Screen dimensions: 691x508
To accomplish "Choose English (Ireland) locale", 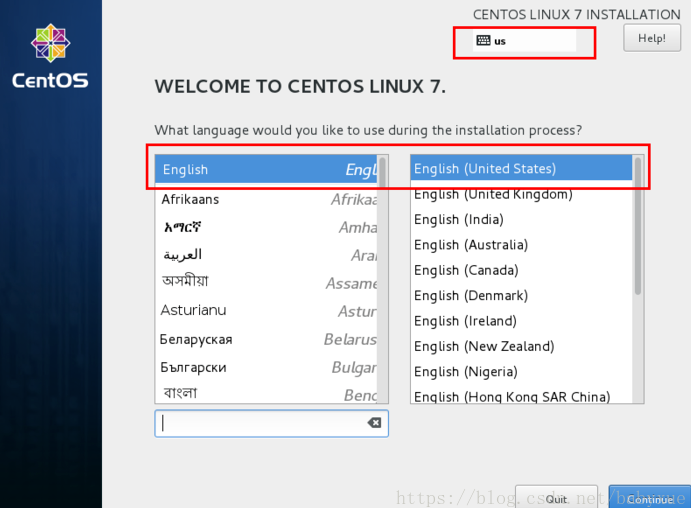I will [x=521, y=321].
